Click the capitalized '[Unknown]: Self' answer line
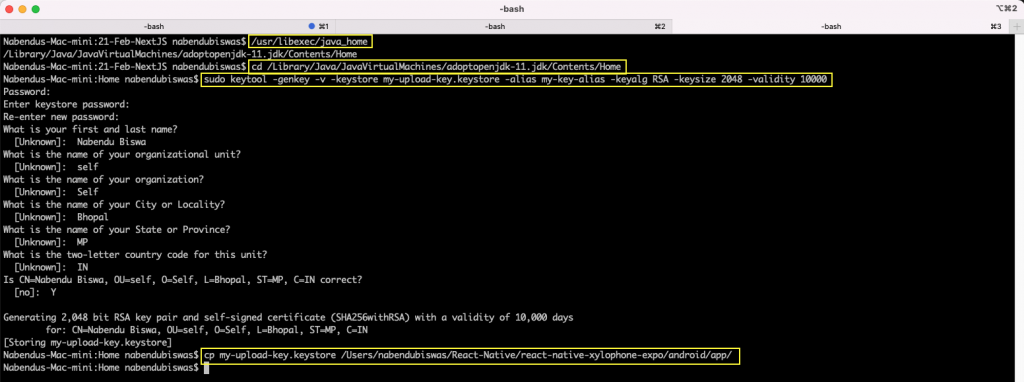This screenshot has width=1024, height=382. pyautogui.click(x=56, y=192)
